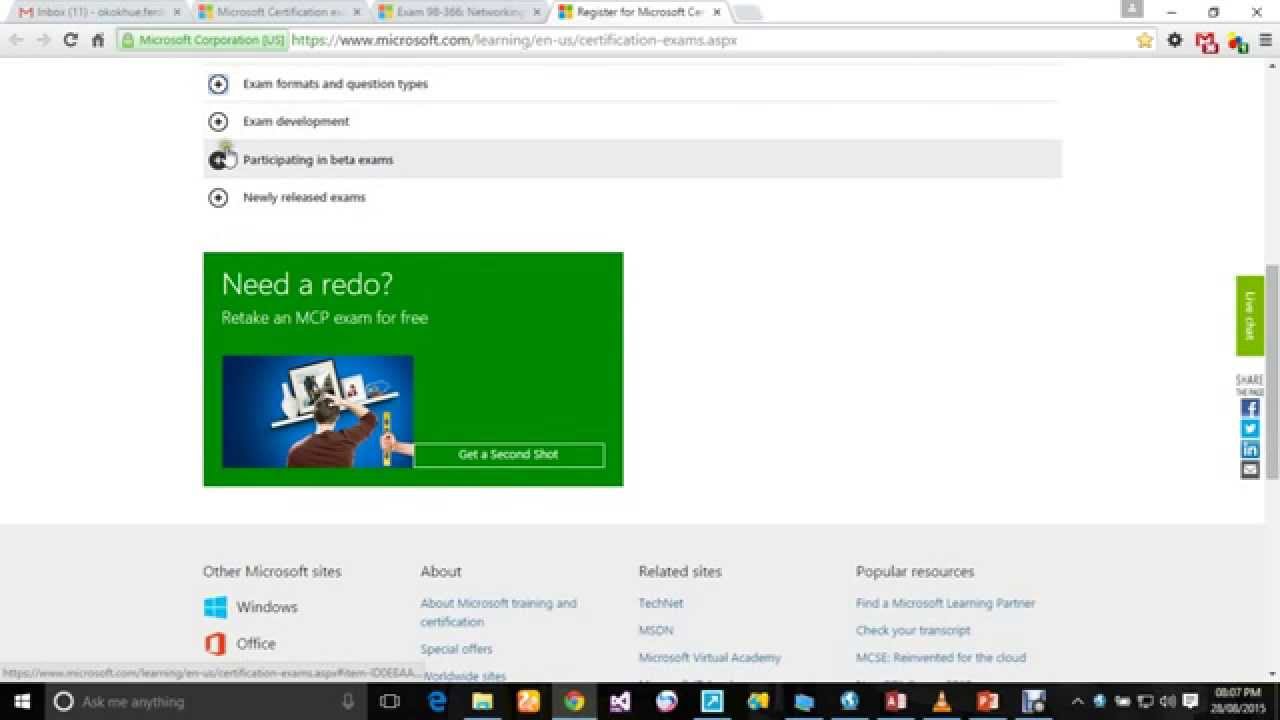Open Microsoft Virtual Academy link
The width and height of the screenshot is (1280, 720).
pyautogui.click(x=710, y=657)
